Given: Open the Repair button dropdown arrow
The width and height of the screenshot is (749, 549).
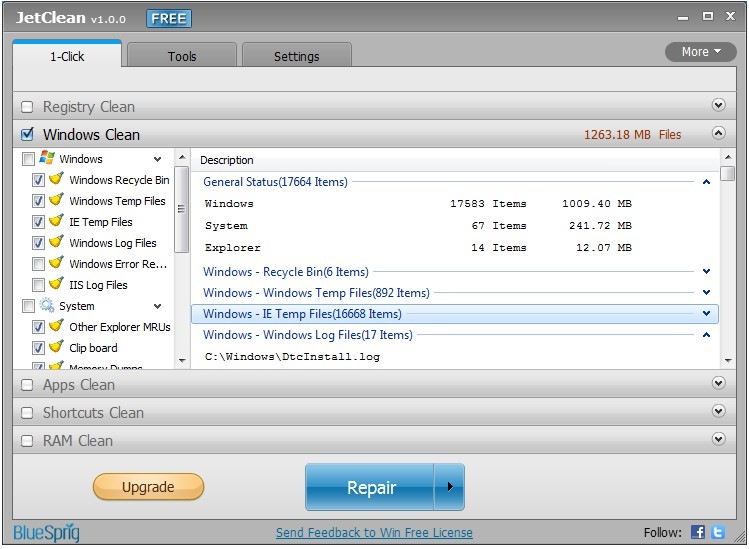Looking at the screenshot, I should 449,487.
